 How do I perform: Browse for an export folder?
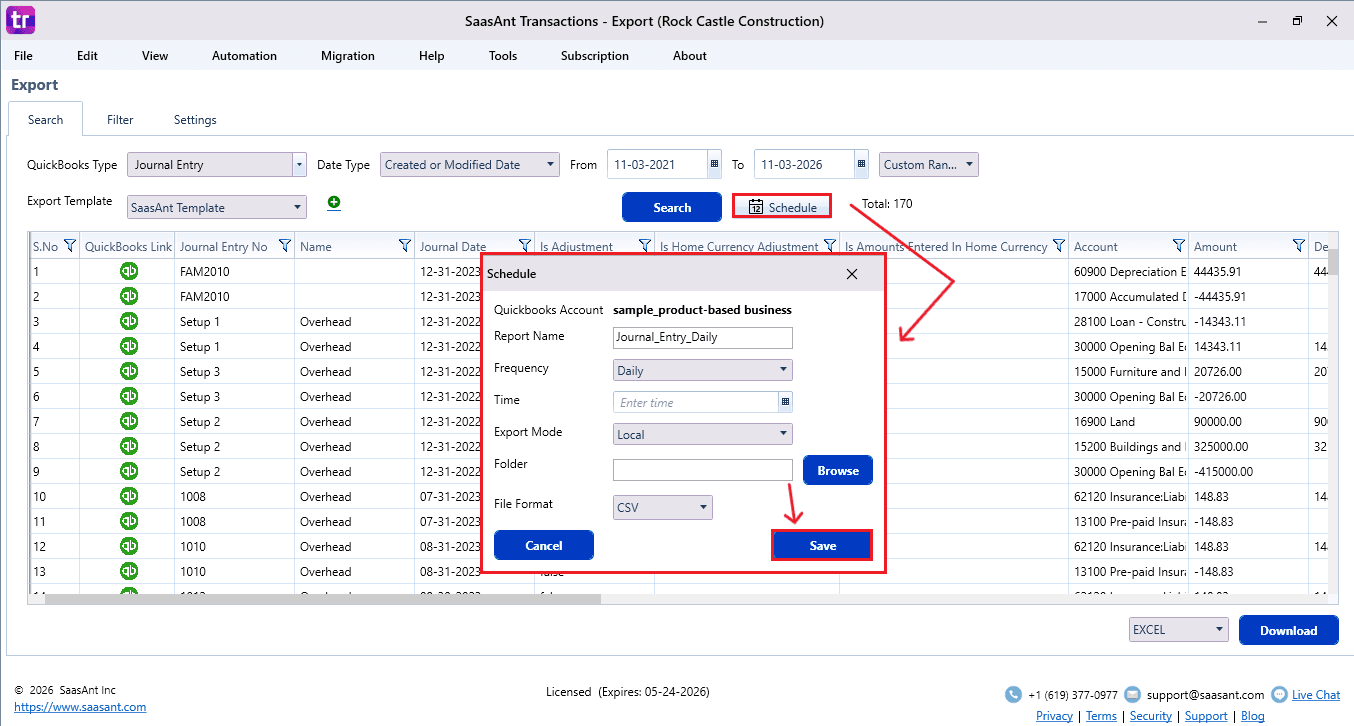tap(838, 470)
